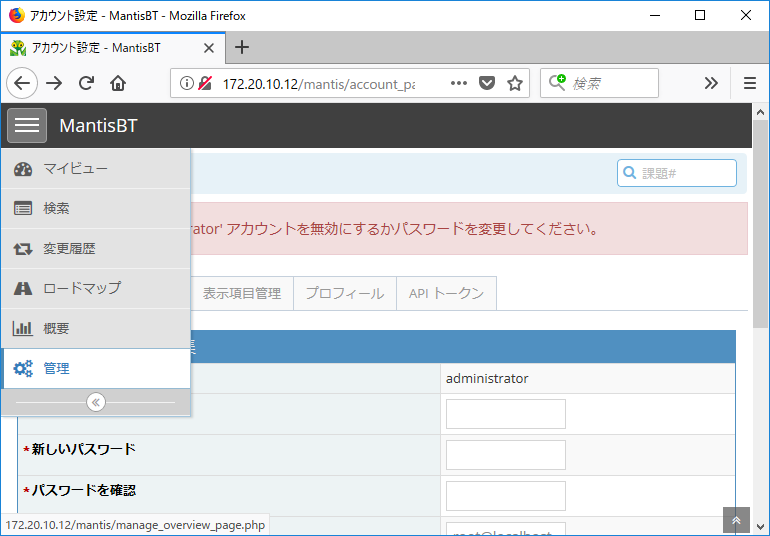Click the ロードマップ road icon

23,288
